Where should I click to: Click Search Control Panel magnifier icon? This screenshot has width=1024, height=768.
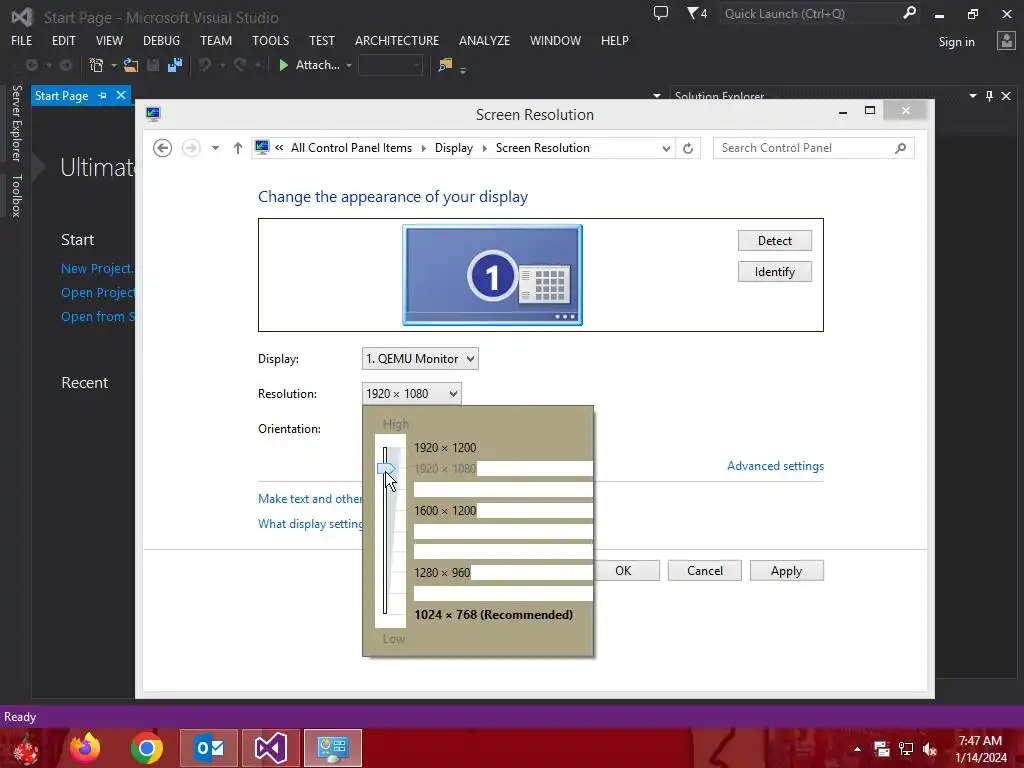coord(901,148)
